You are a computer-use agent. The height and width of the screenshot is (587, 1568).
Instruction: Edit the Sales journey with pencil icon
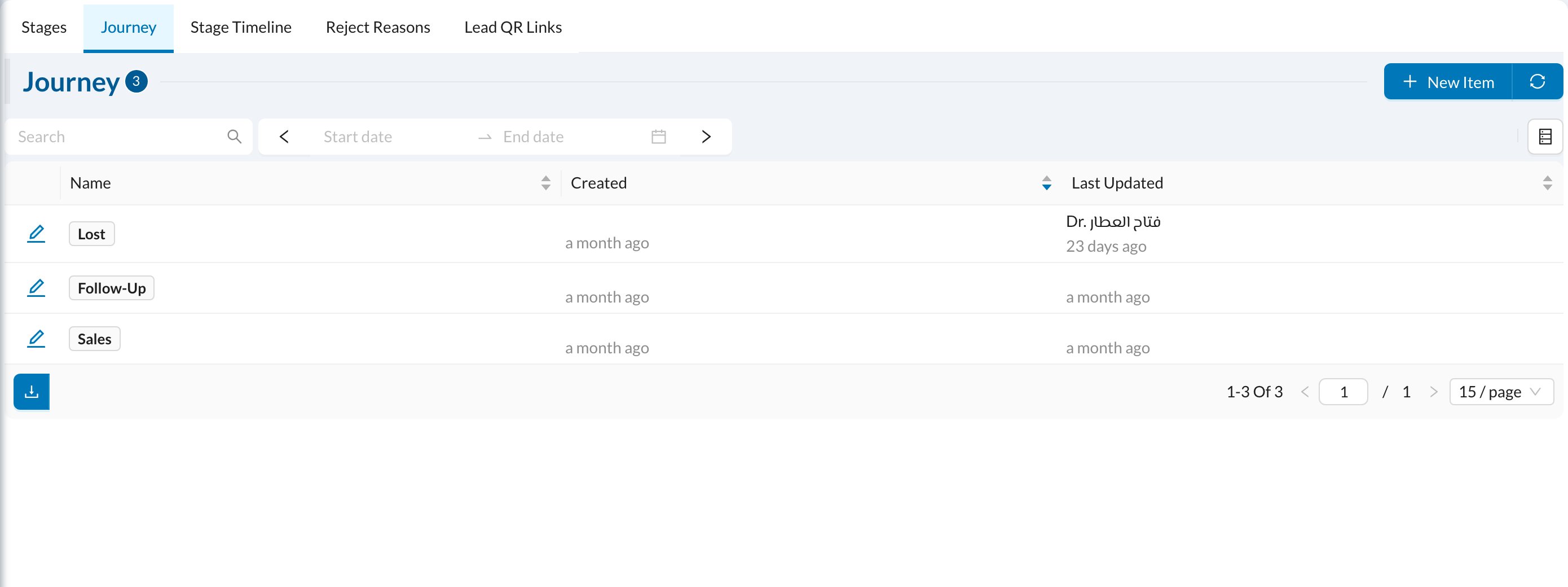(36, 339)
